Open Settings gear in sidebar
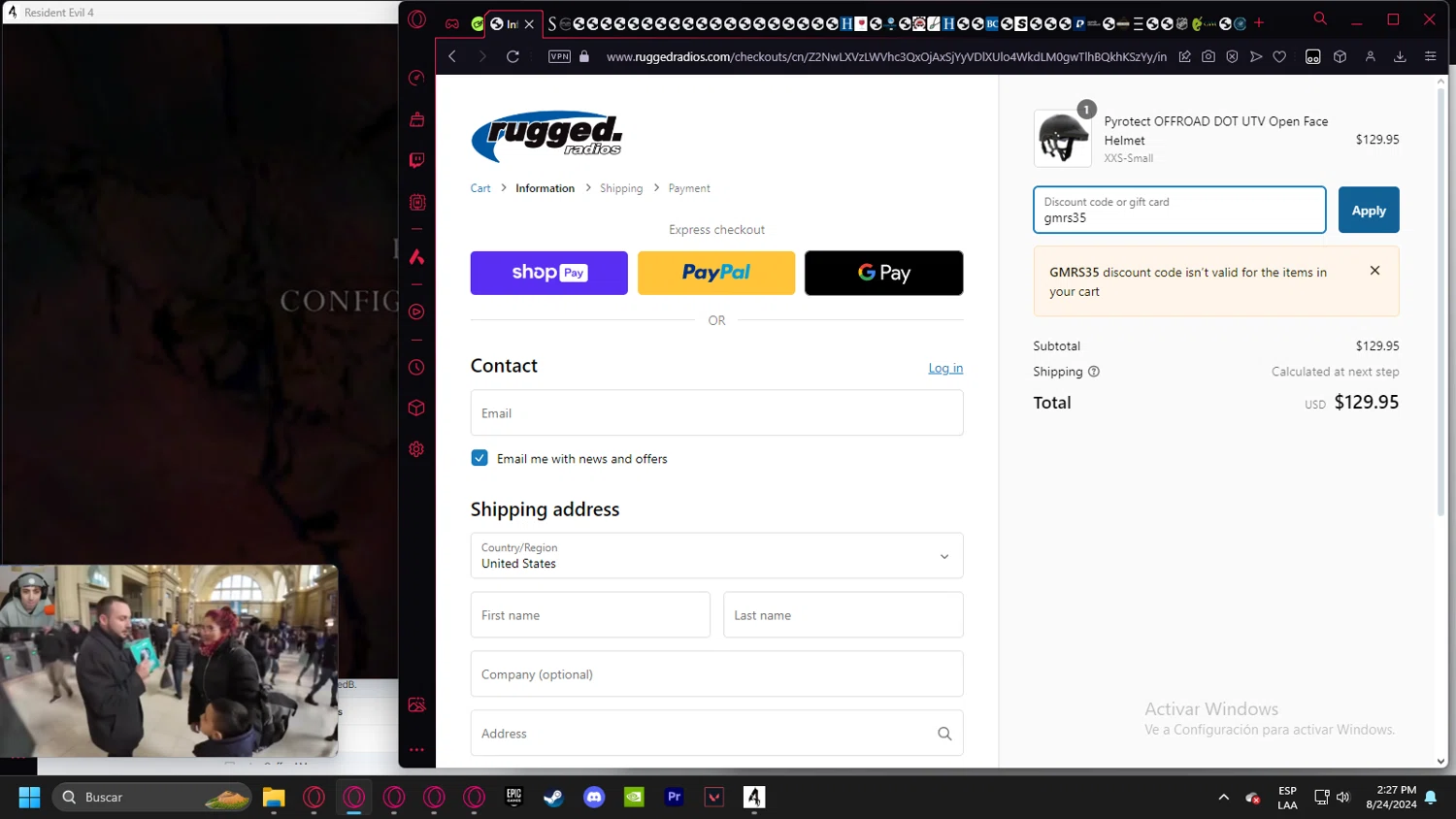The image size is (1456, 819). tap(417, 449)
